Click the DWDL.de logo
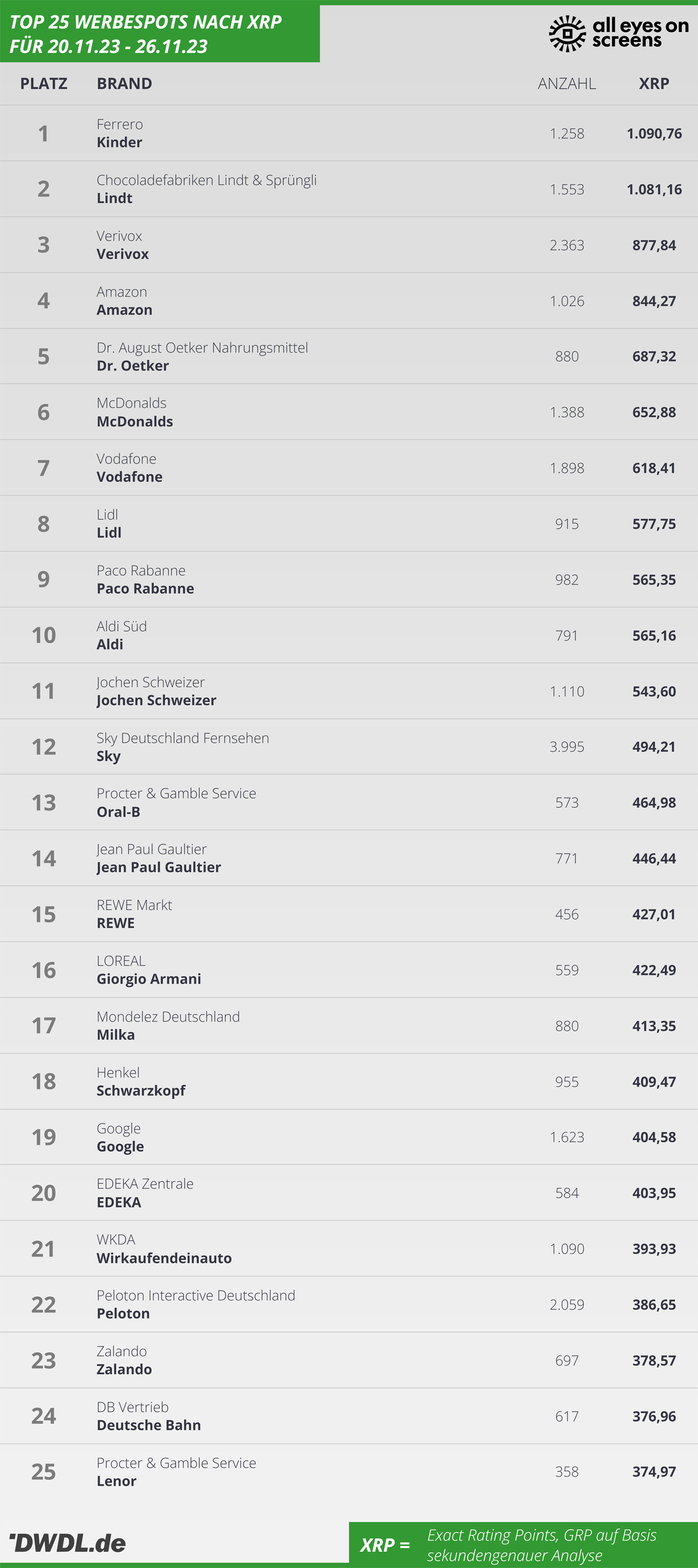The height and width of the screenshot is (1568, 698). (67, 1542)
